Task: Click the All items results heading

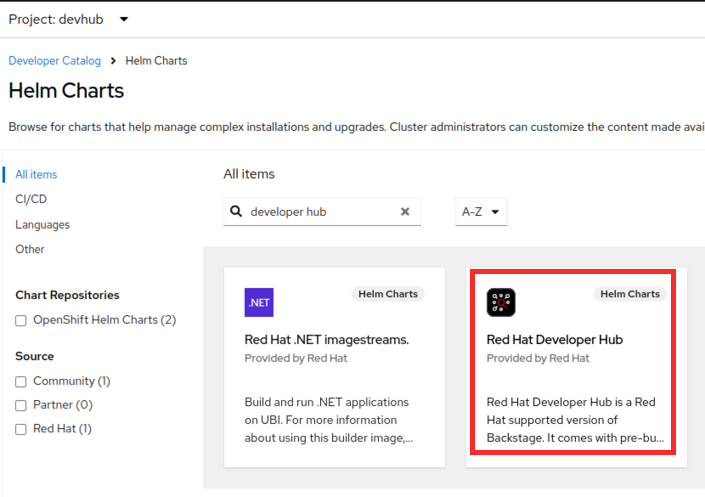Action: 249,174
